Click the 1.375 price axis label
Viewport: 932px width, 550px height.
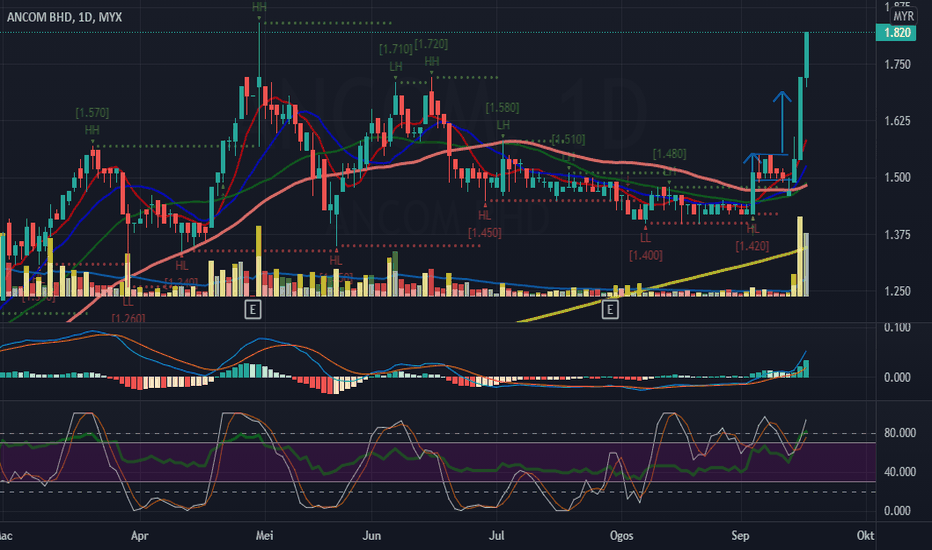click(x=897, y=235)
